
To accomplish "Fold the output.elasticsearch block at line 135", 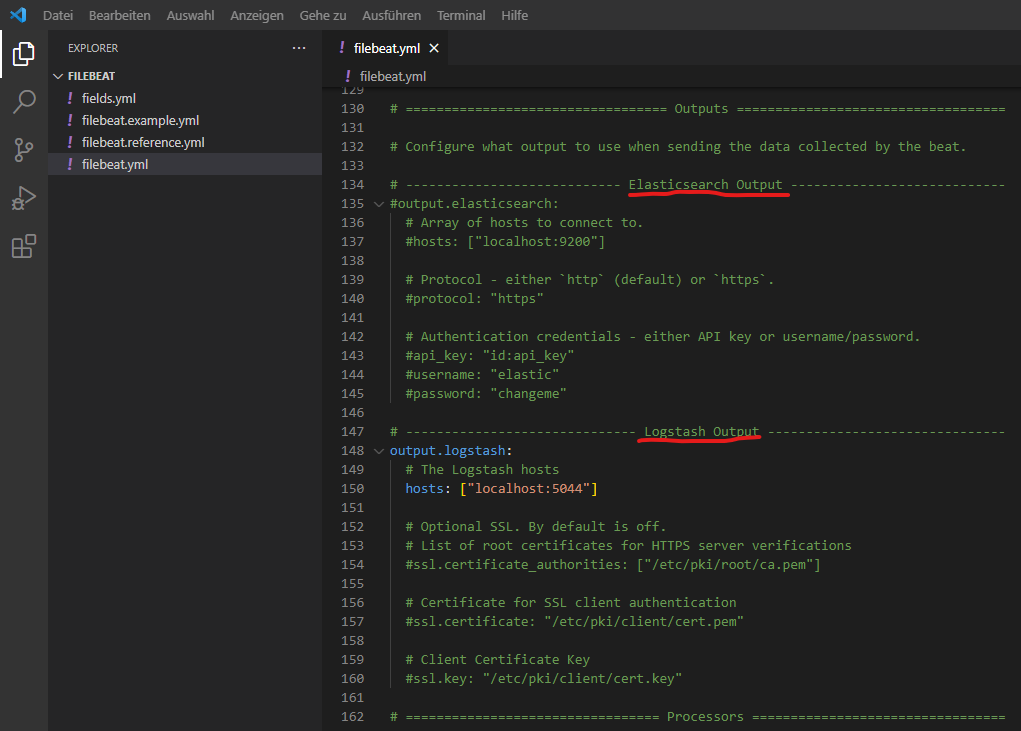I will pyautogui.click(x=379, y=204).
